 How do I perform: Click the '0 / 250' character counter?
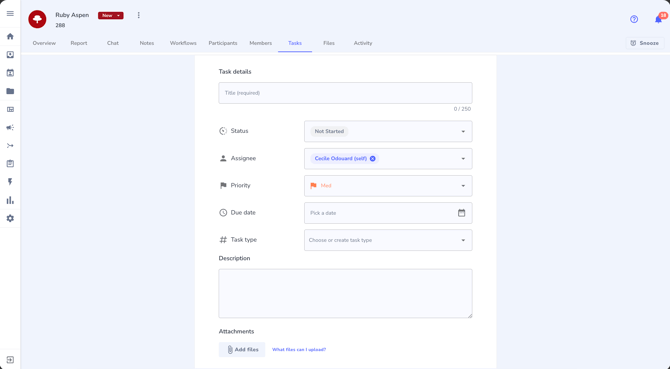pos(462,109)
